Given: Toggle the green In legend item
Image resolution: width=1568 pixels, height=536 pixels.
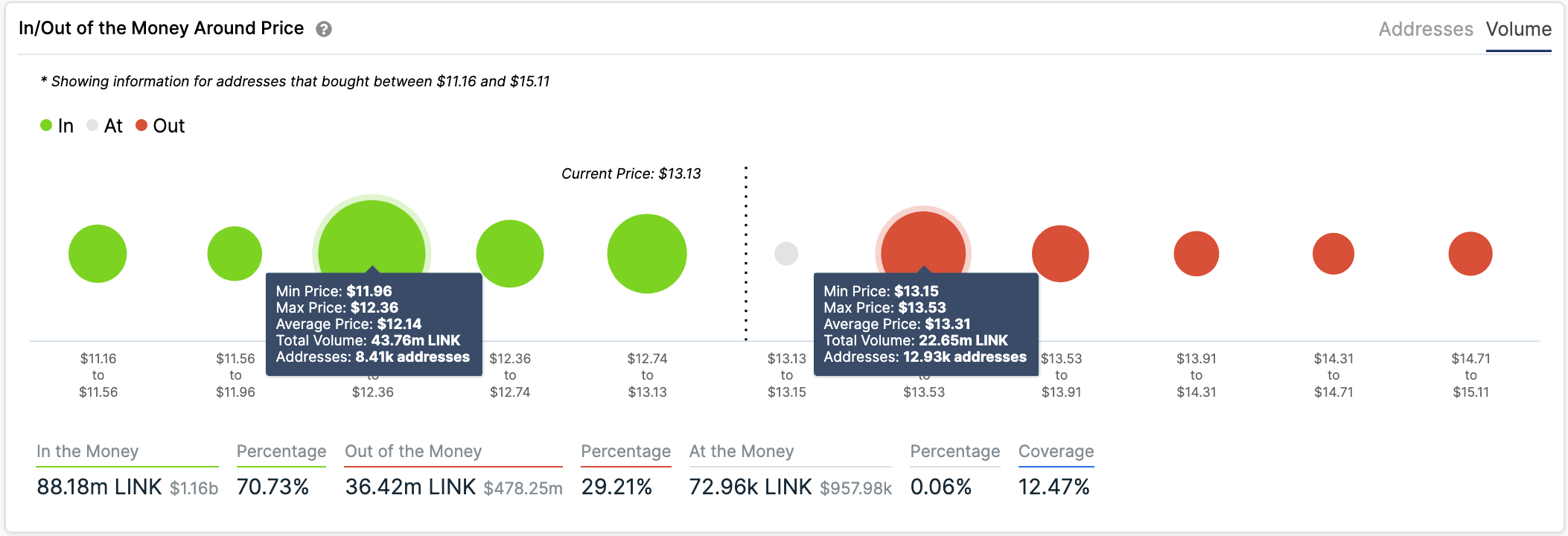Looking at the screenshot, I should 57,126.
